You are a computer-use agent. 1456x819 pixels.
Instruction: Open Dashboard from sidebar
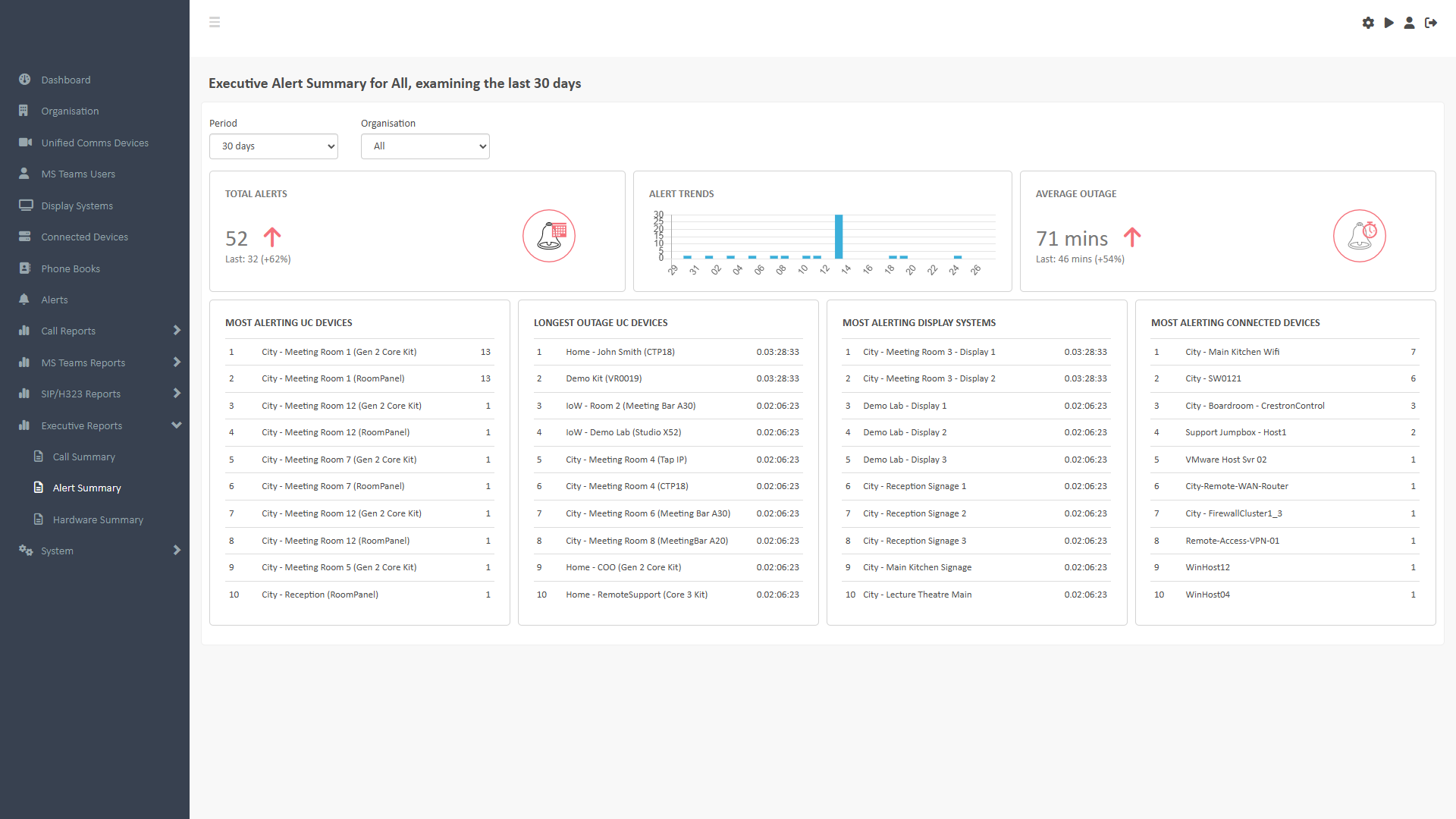tap(66, 80)
